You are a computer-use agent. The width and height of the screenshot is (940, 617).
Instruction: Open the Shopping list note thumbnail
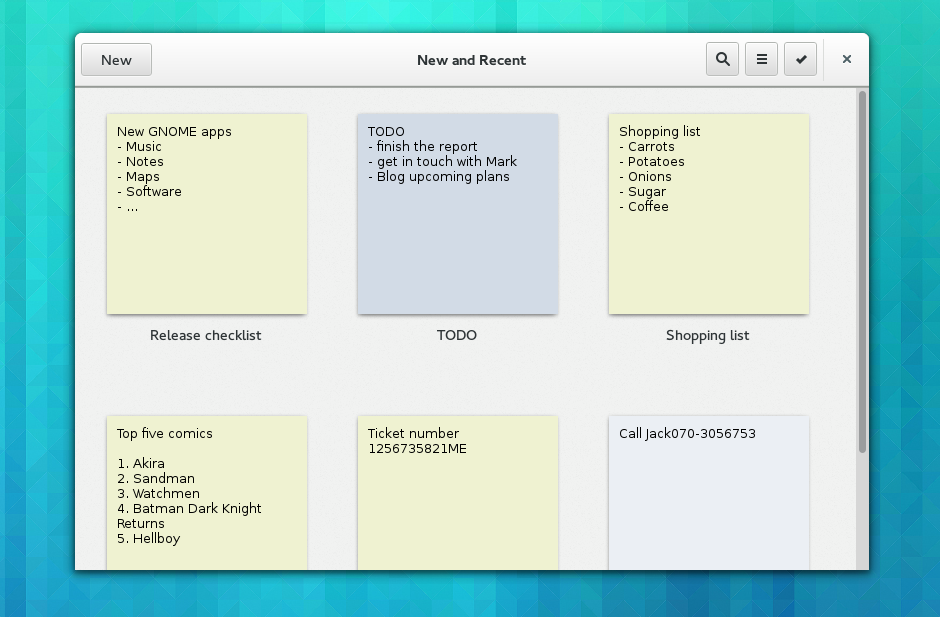709,214
